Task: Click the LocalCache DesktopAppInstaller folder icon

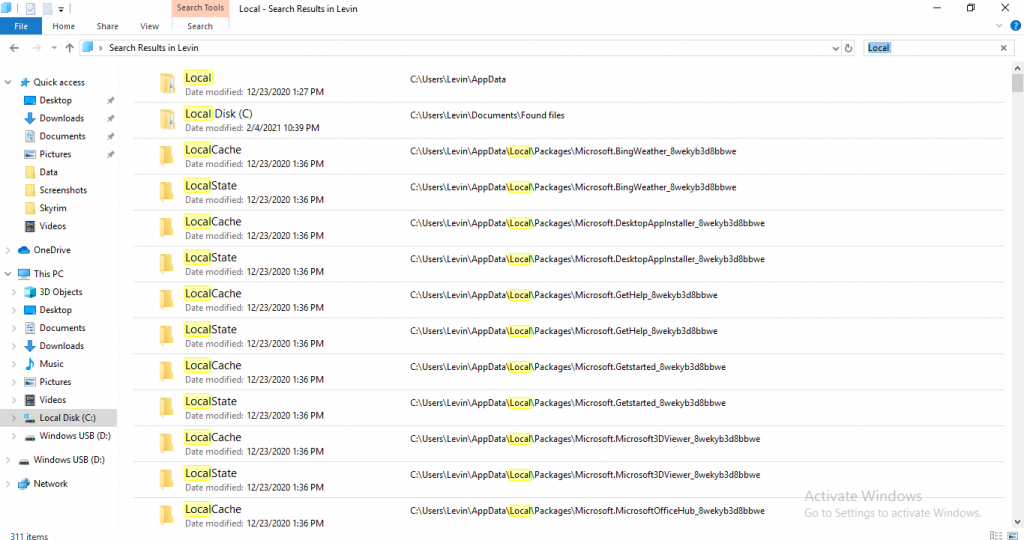Action: (x=167, y=227)
